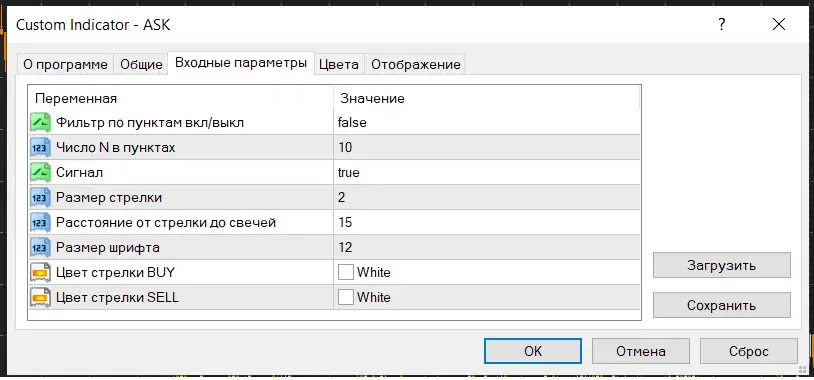Select the Размер шрифта row label
Screen dimensions: 814x380
point(107,248)
